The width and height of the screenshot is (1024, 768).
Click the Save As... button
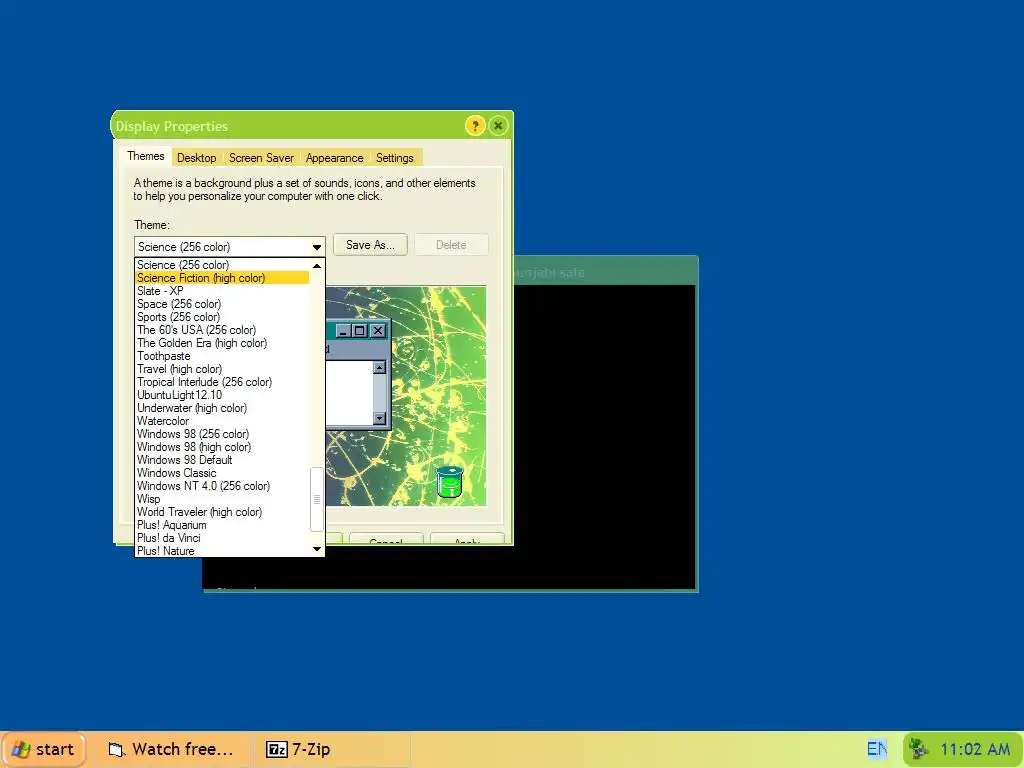coord(370,245)
